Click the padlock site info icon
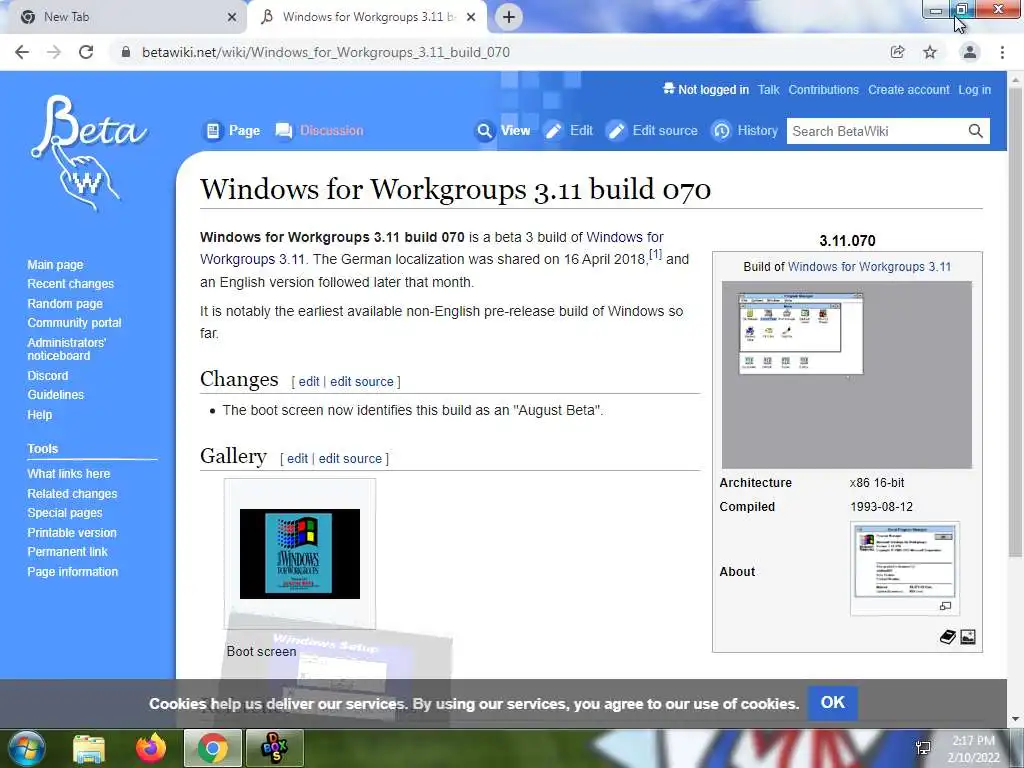Viewport: 1024px width, 768px height. pos(125,52)
